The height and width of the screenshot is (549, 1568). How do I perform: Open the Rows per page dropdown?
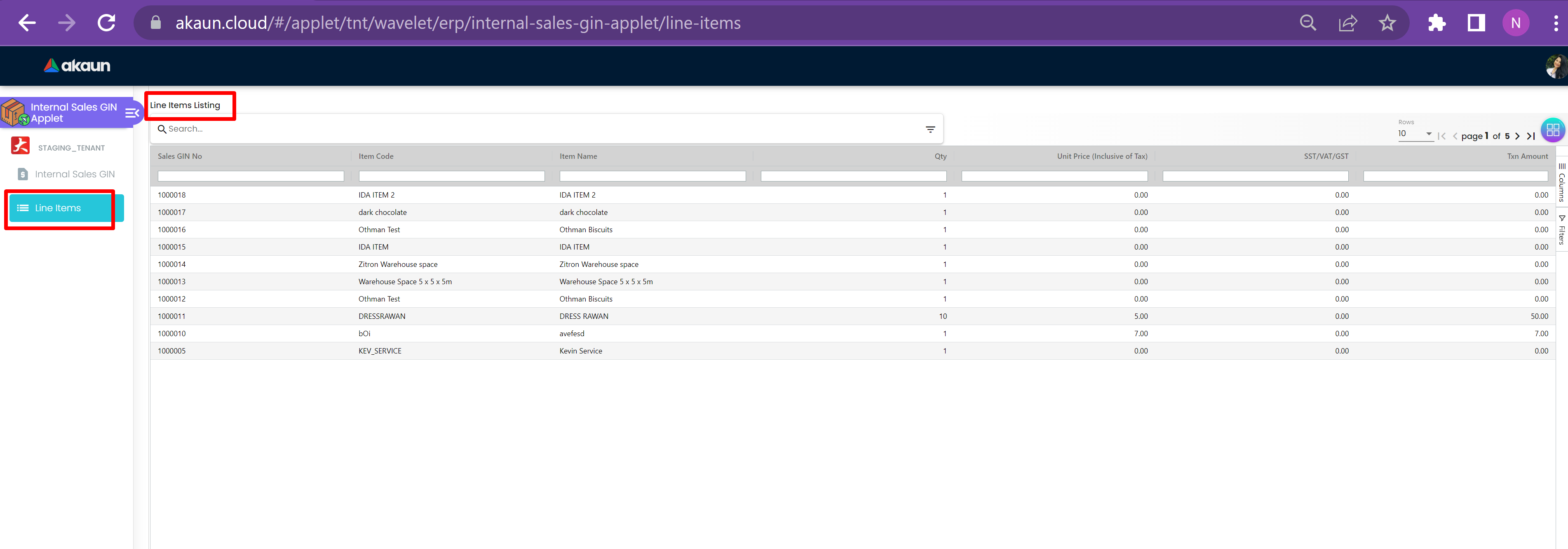[x=1415, y=134]
